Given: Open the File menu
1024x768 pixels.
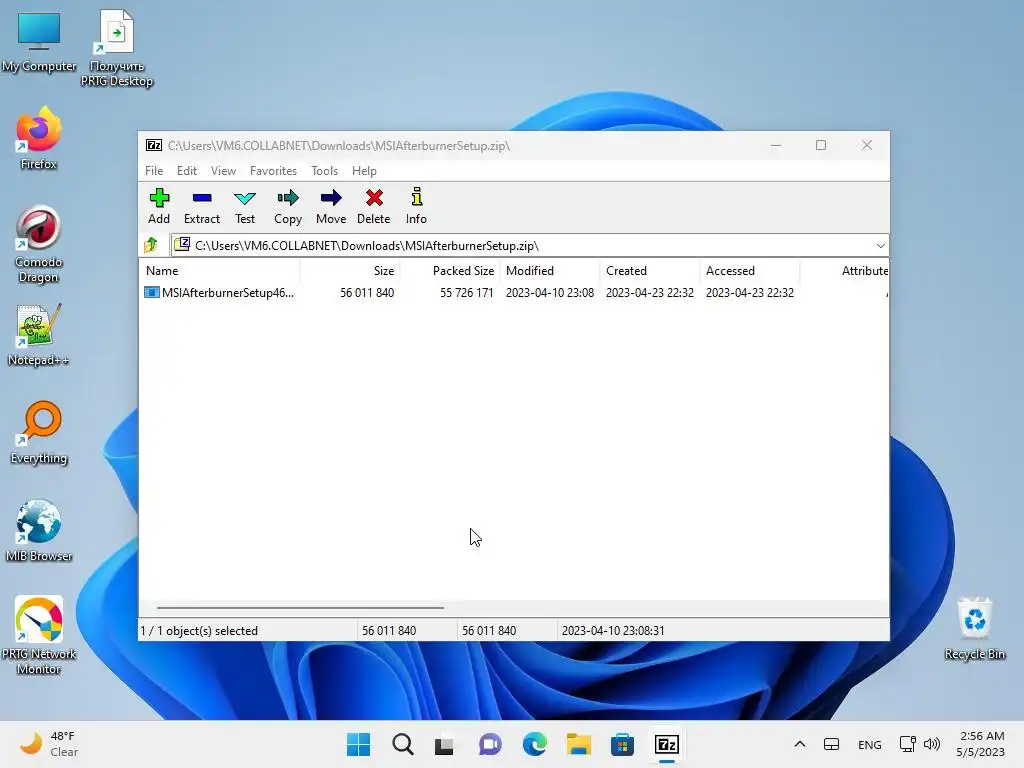Looking at the screenshot, I should (154, 170).
